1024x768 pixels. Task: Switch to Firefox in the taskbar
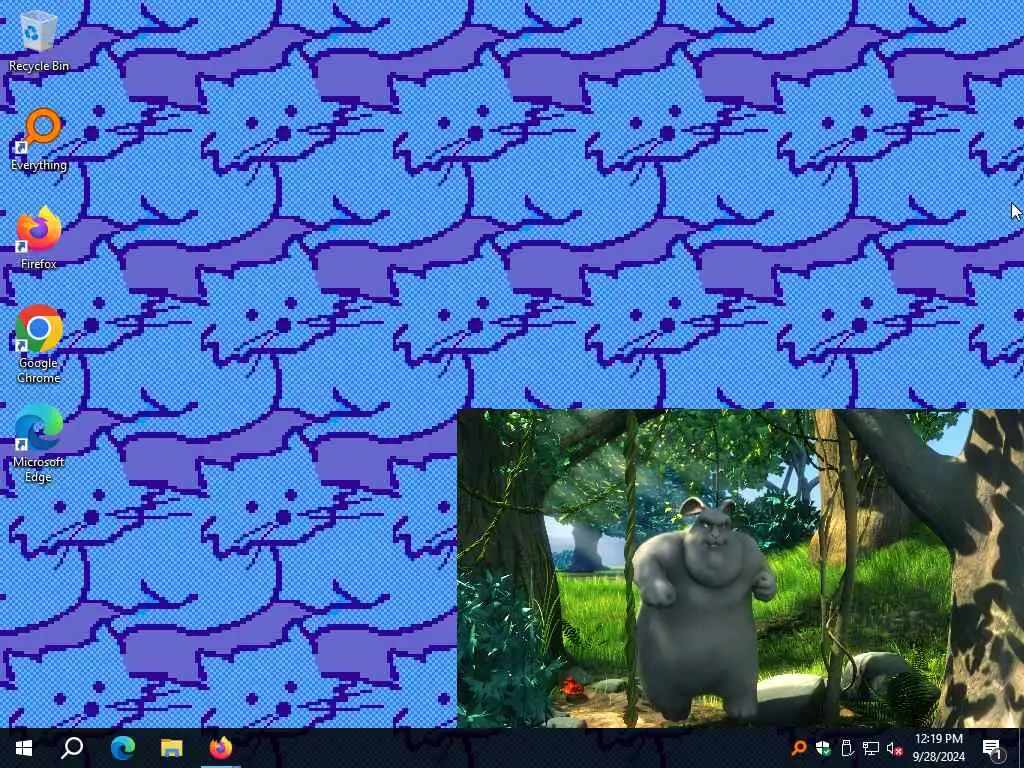click(x=221, y=748)
